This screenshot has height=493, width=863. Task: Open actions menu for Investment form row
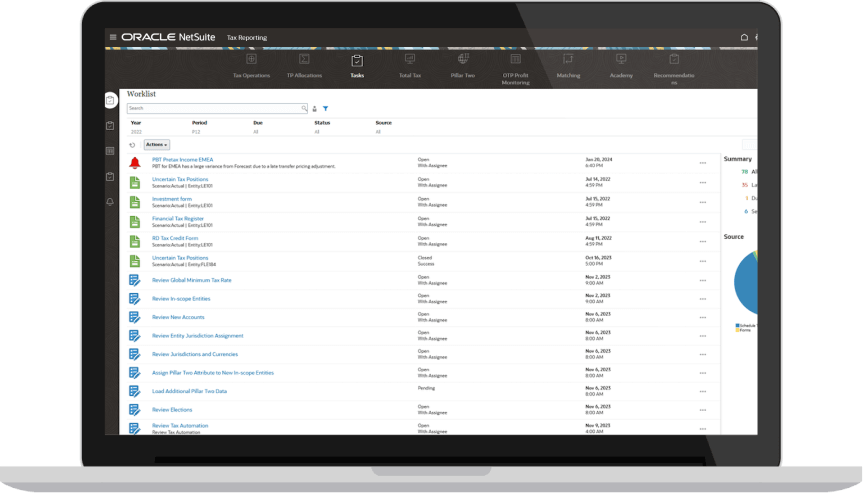click(703, 202)
